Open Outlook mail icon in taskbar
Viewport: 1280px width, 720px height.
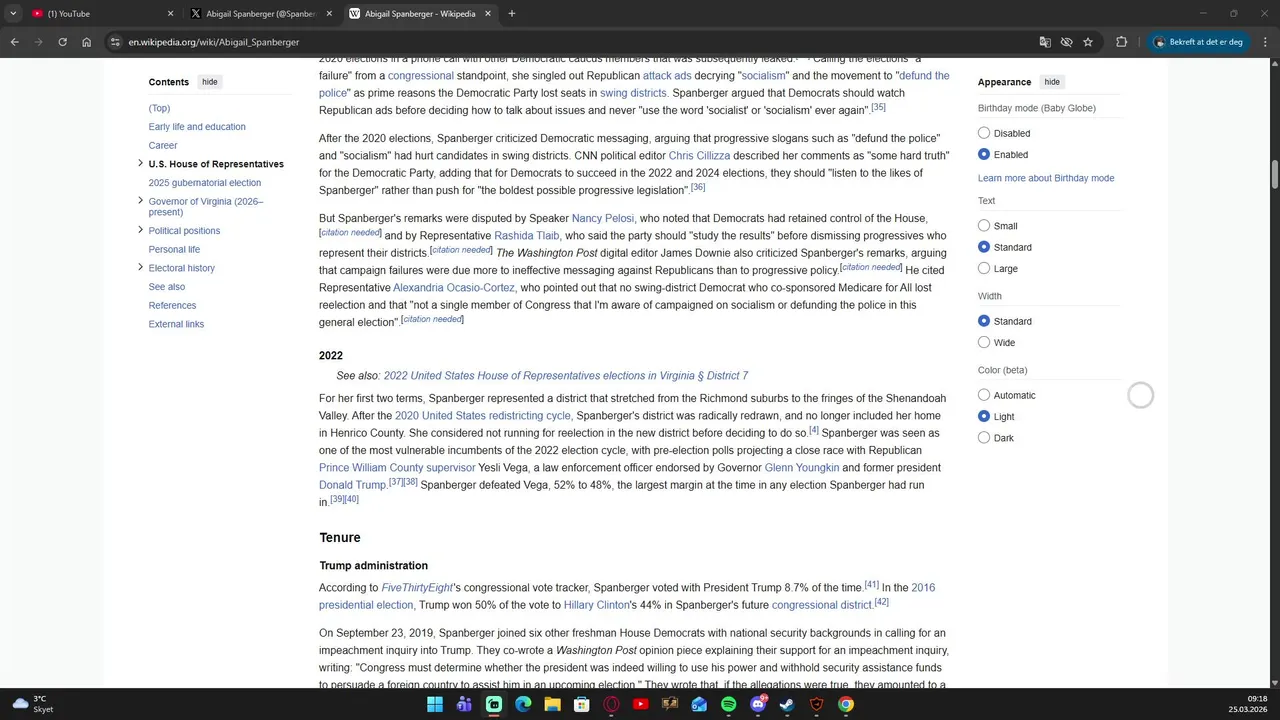(x=699, y=704)
